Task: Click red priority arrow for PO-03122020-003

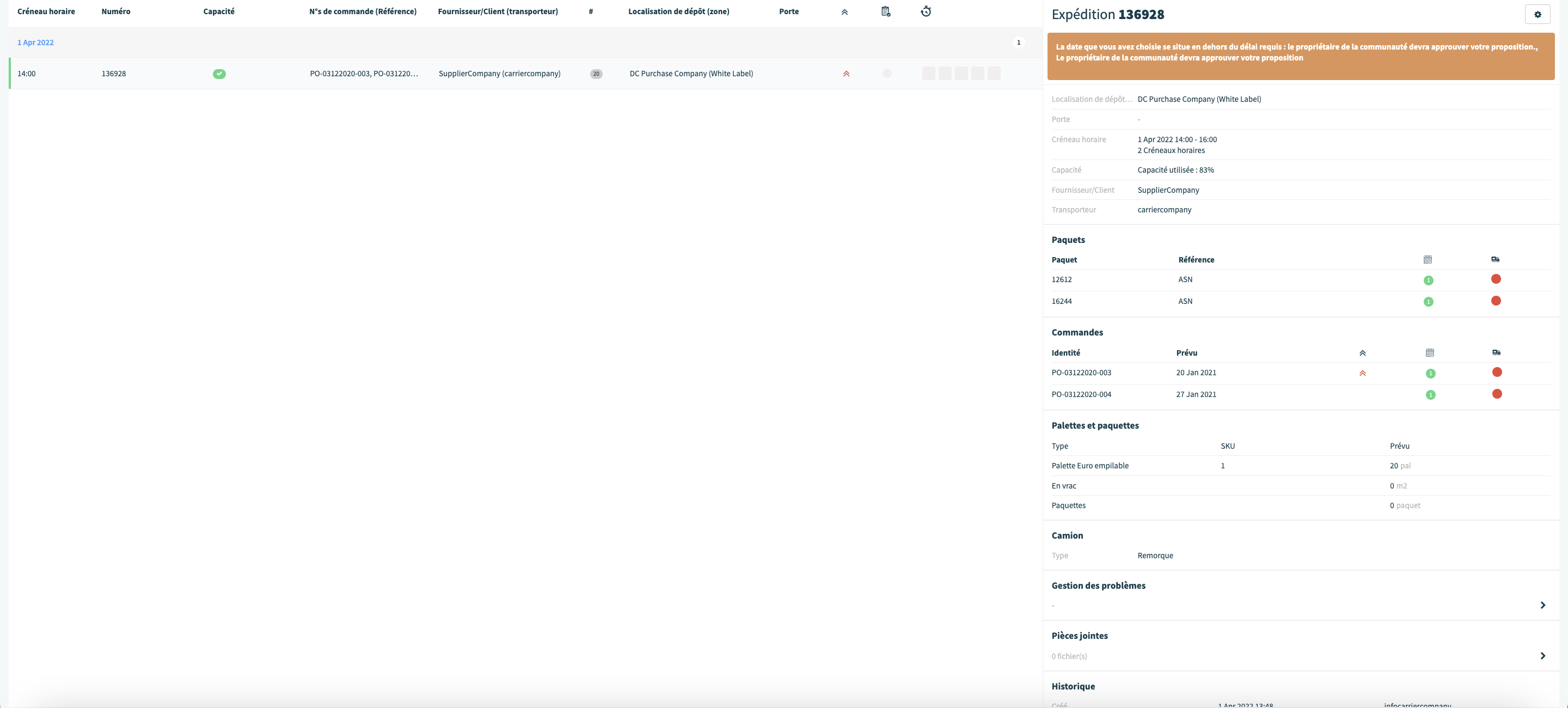Action: [1362, 373]
